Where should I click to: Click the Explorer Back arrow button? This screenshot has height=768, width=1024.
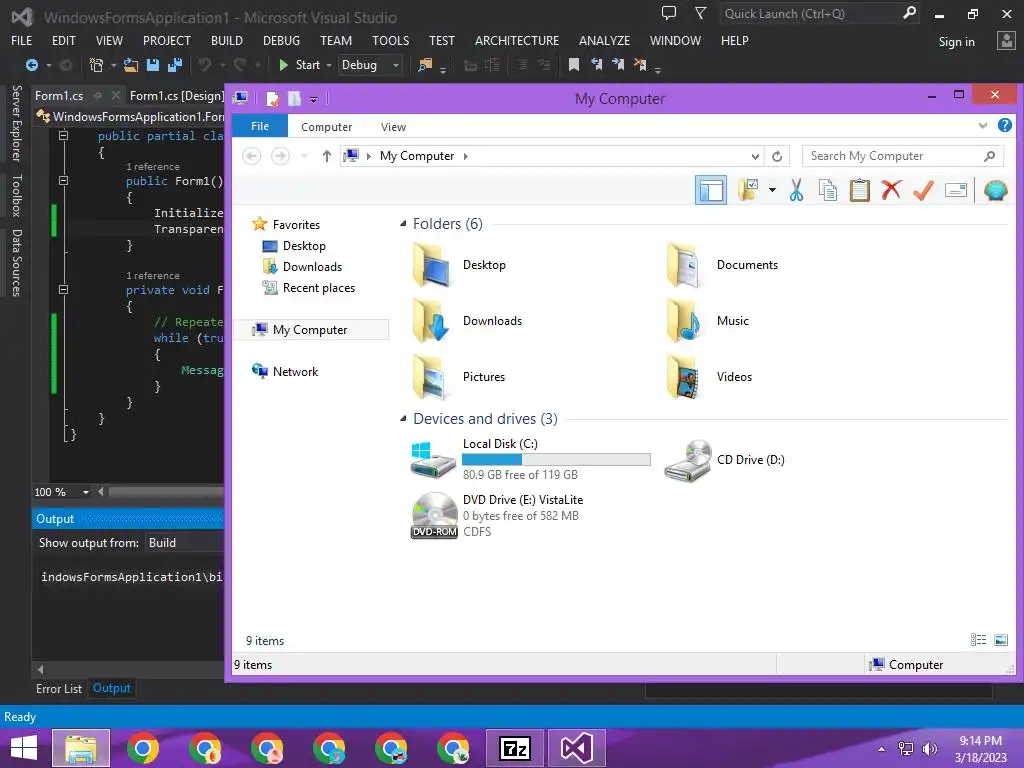click(251, 156)
